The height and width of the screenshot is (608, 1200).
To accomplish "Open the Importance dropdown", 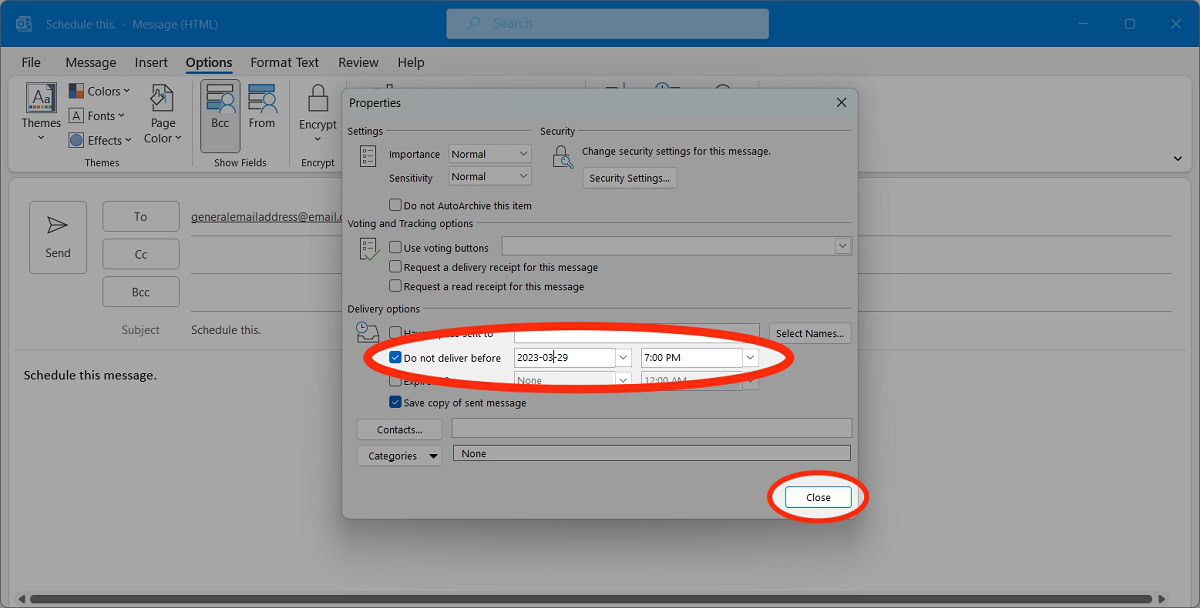I will (x=490, y=154).
